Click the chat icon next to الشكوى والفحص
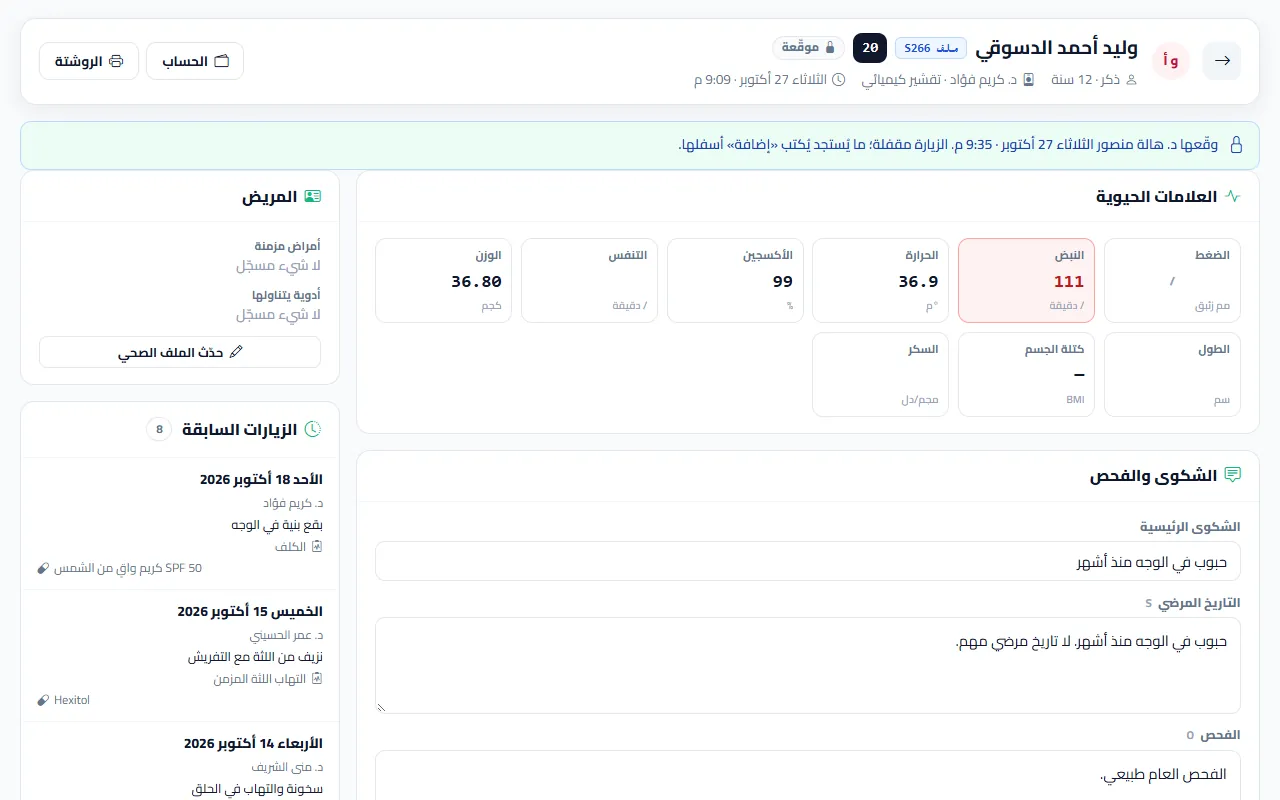1280x800 pixels. tap(1233, 475)
